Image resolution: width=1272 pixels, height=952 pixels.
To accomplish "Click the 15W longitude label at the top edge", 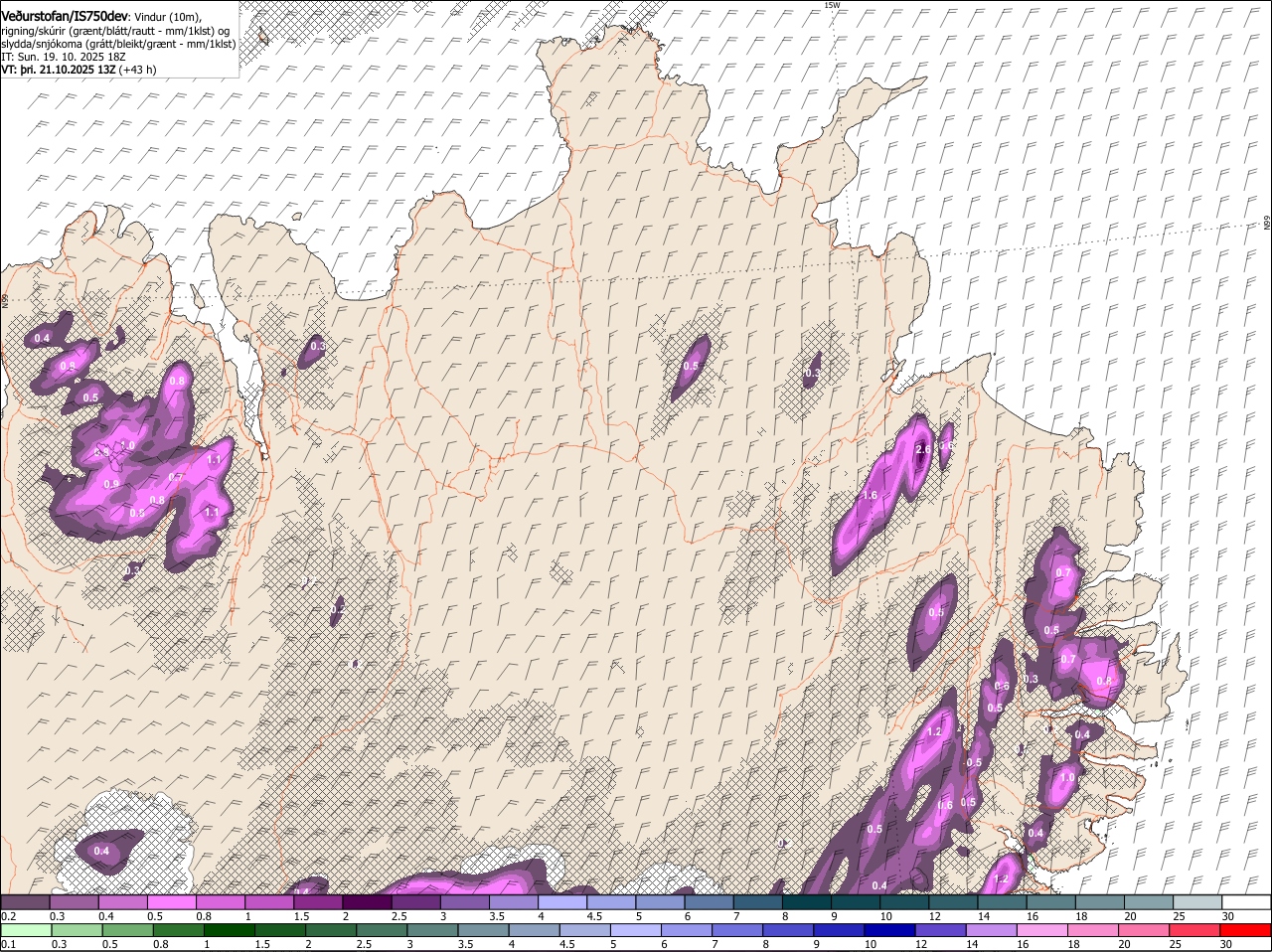I will coord(832,5).
